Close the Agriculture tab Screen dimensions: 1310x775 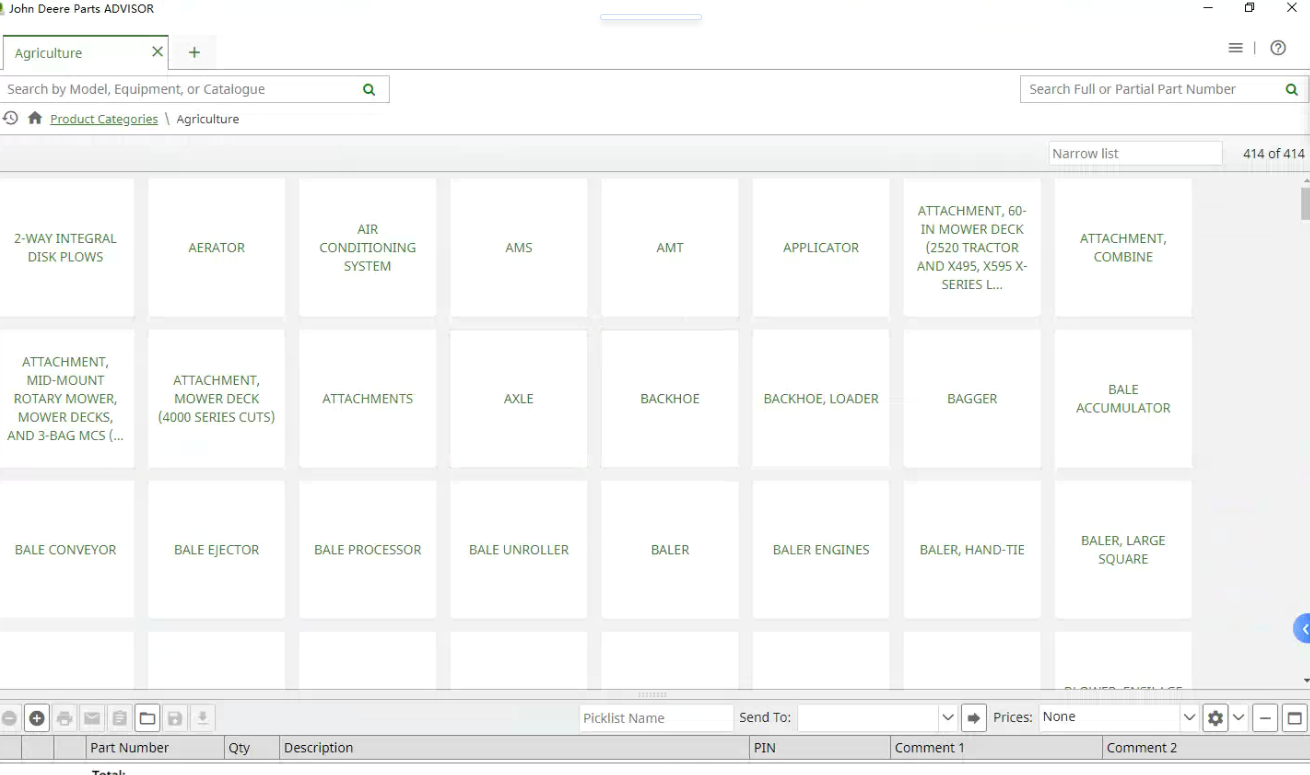coord(157,52)
